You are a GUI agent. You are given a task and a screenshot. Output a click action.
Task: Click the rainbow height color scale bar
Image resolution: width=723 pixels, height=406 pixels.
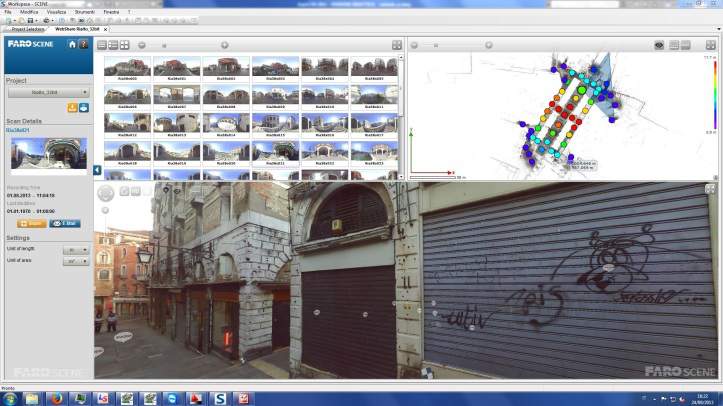tap(716, 94)
